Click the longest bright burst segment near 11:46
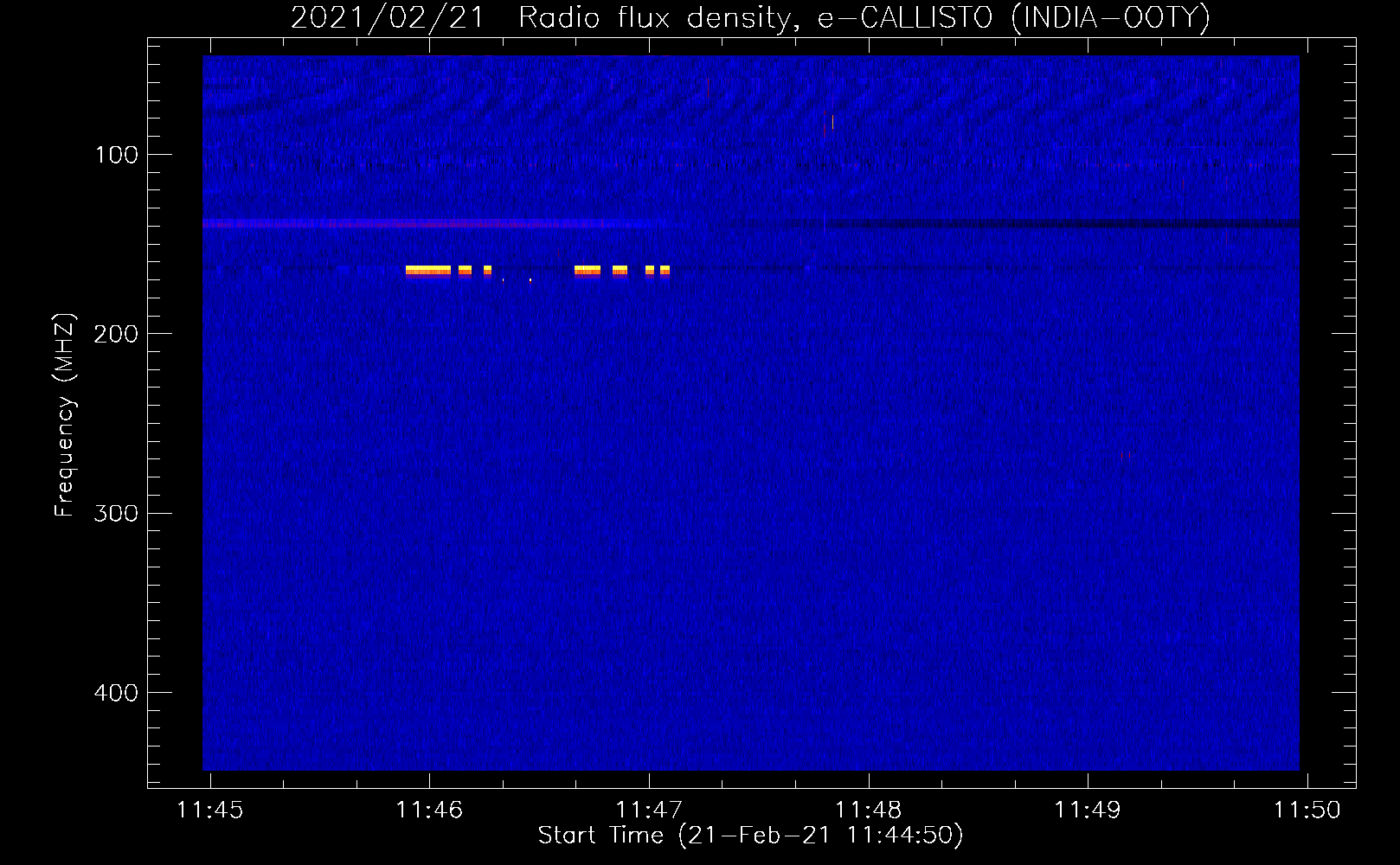The width and height of the screenshot is (1400, 865). (428, 271)
